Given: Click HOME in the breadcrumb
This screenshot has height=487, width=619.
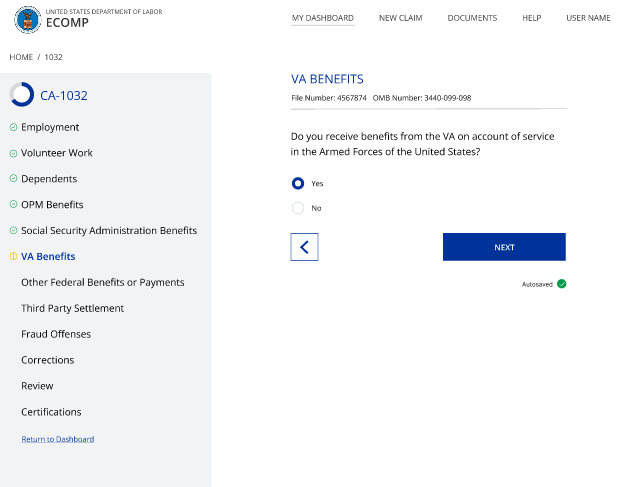Looking at the screenshot, I should (21, 57).
